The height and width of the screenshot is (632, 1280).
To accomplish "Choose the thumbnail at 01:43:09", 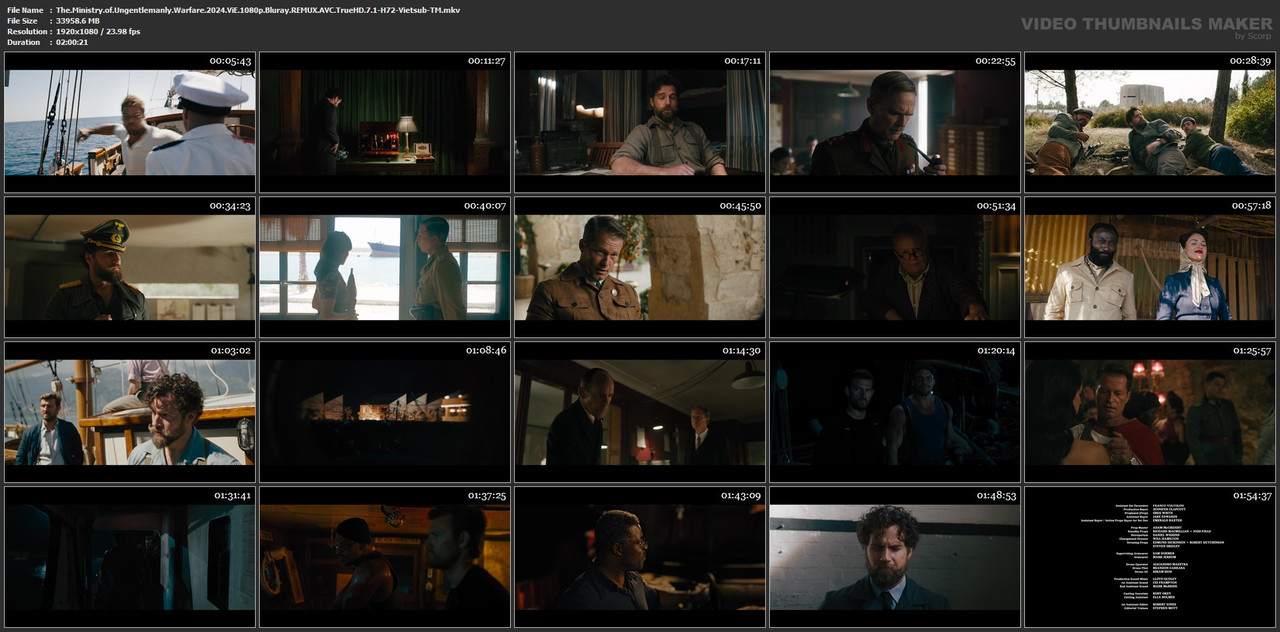I will click(x=640, y=557).
